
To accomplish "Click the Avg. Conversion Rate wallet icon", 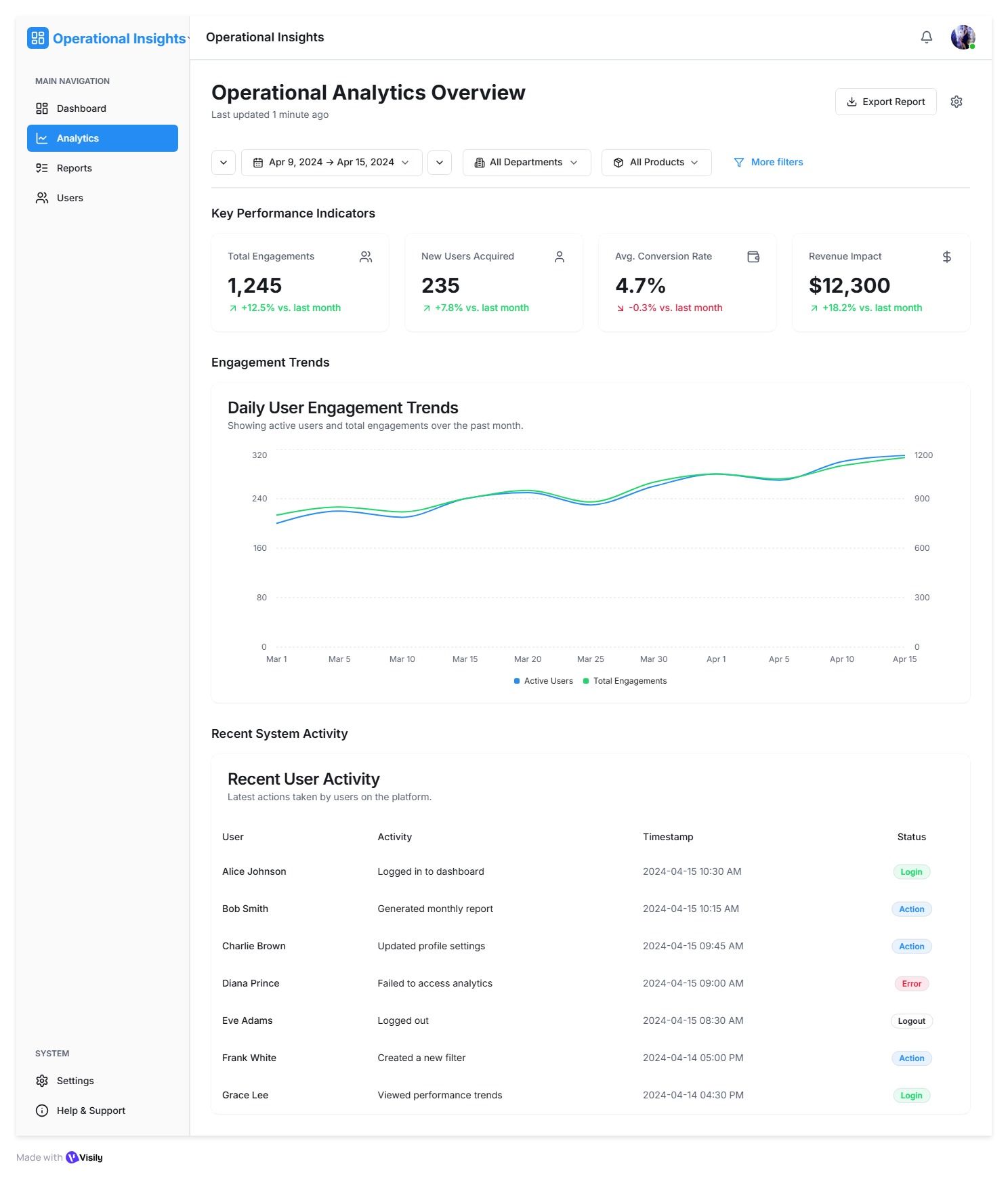I will (x=753, y=257).
